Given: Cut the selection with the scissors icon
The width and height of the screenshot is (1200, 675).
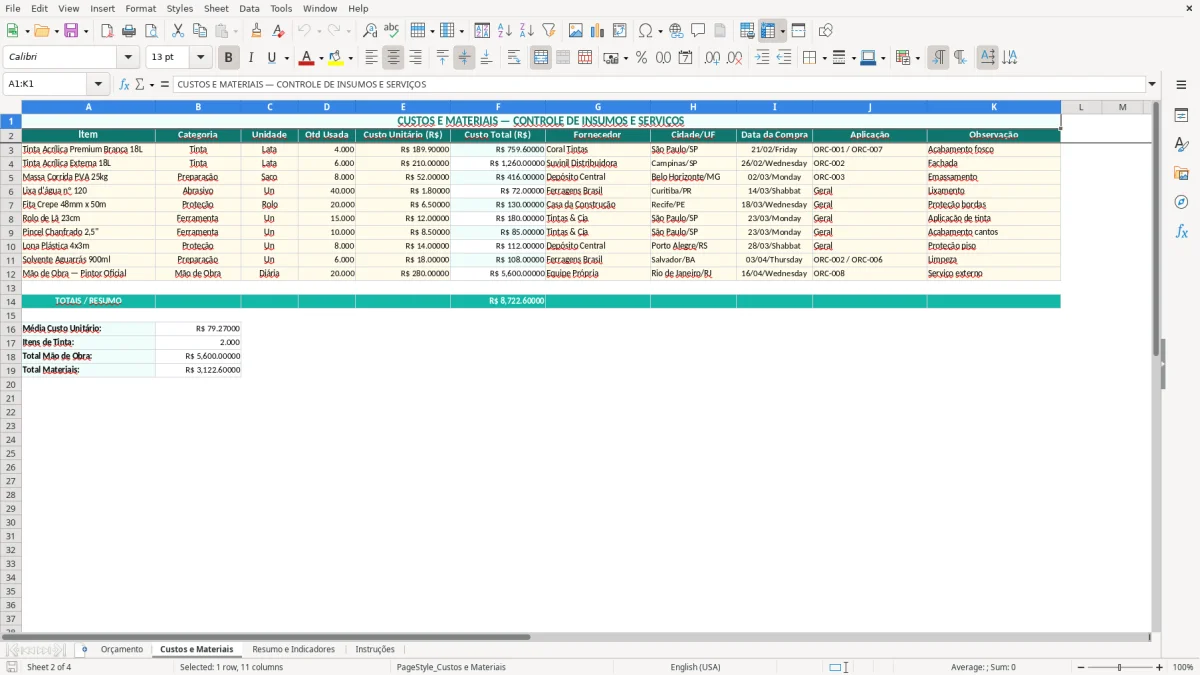Looking at the screenshot, I should point(178,31).
